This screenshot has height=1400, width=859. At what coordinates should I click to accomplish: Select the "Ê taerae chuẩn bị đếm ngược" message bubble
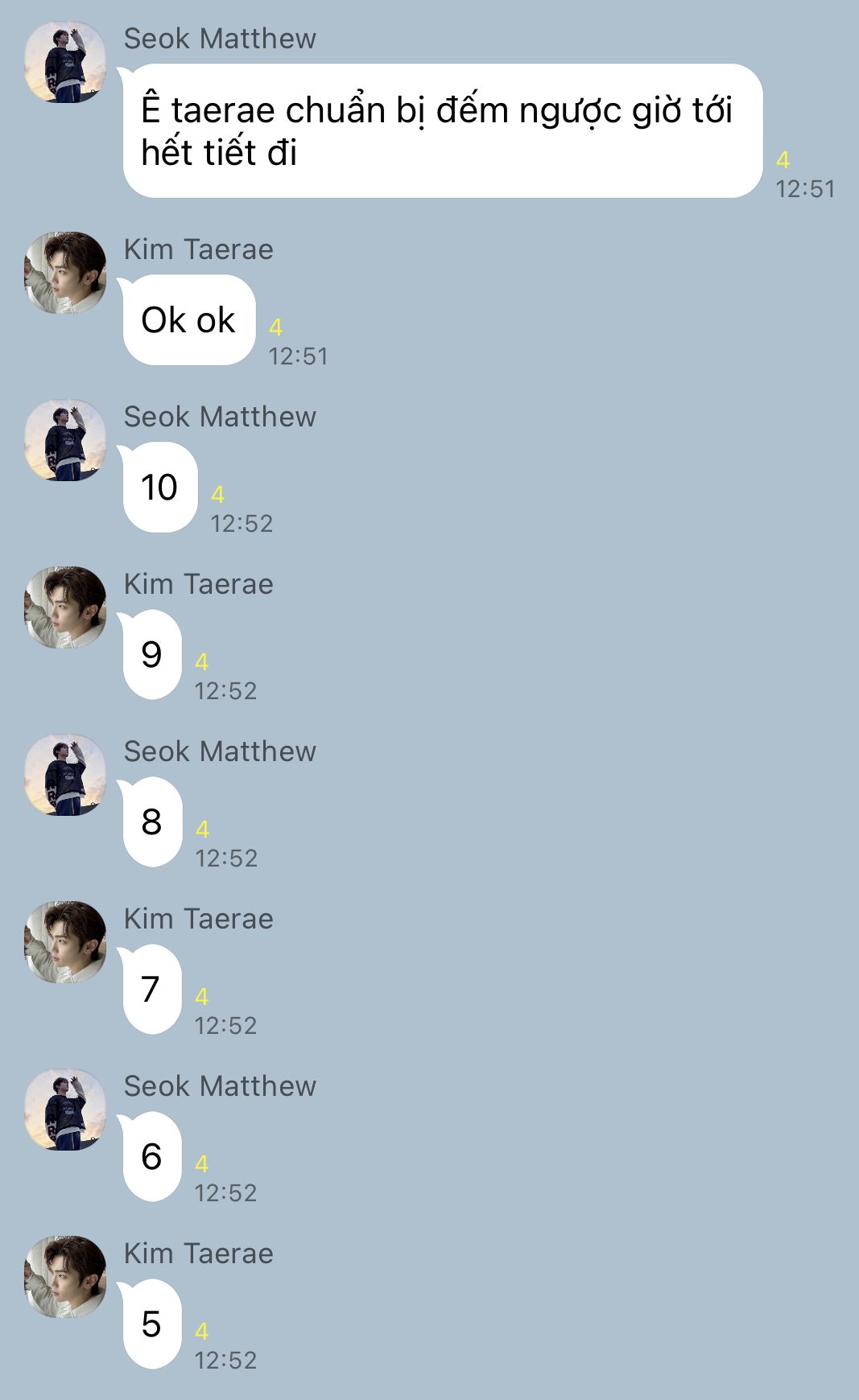click(441, 130)
